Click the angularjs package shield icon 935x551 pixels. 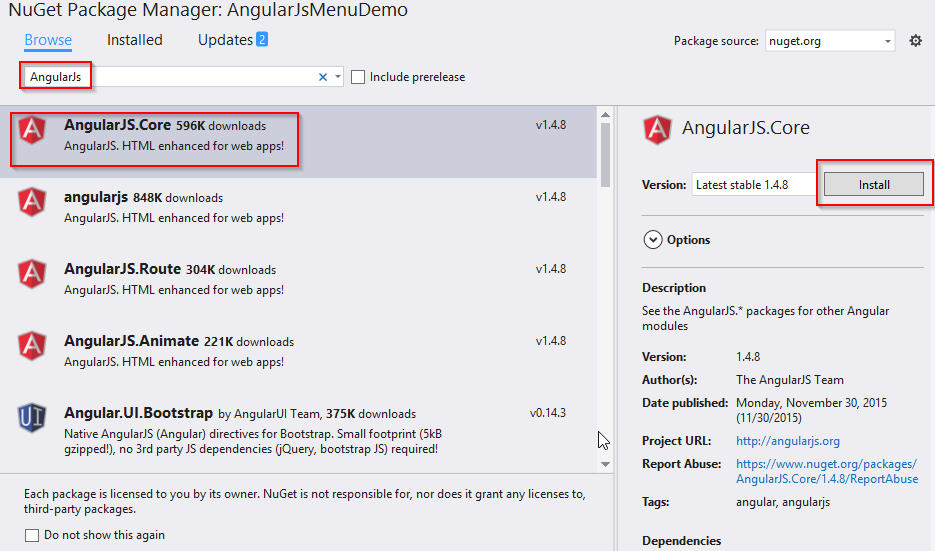33,201
